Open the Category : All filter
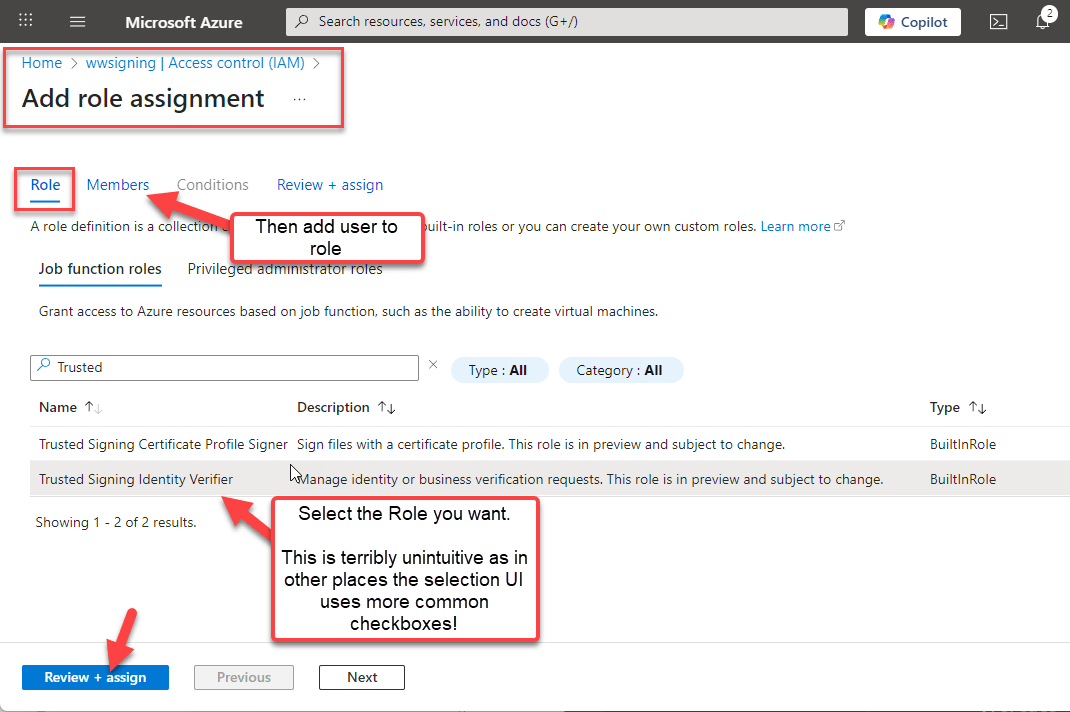 pyautogui.click(x=620, y=370)
